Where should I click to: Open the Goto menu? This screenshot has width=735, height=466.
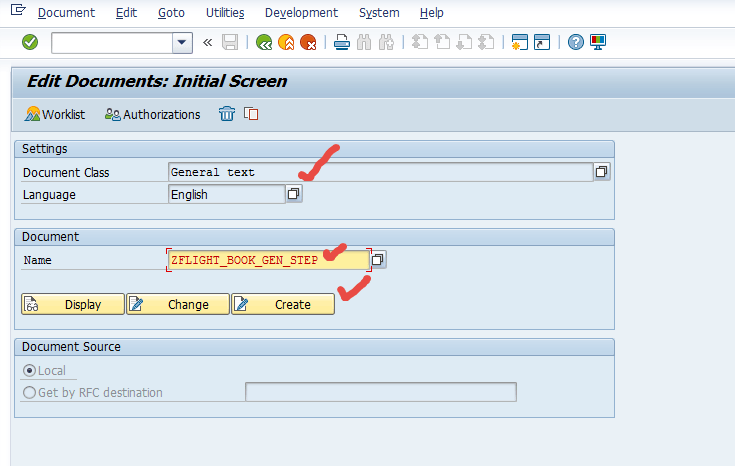point(171,13)
